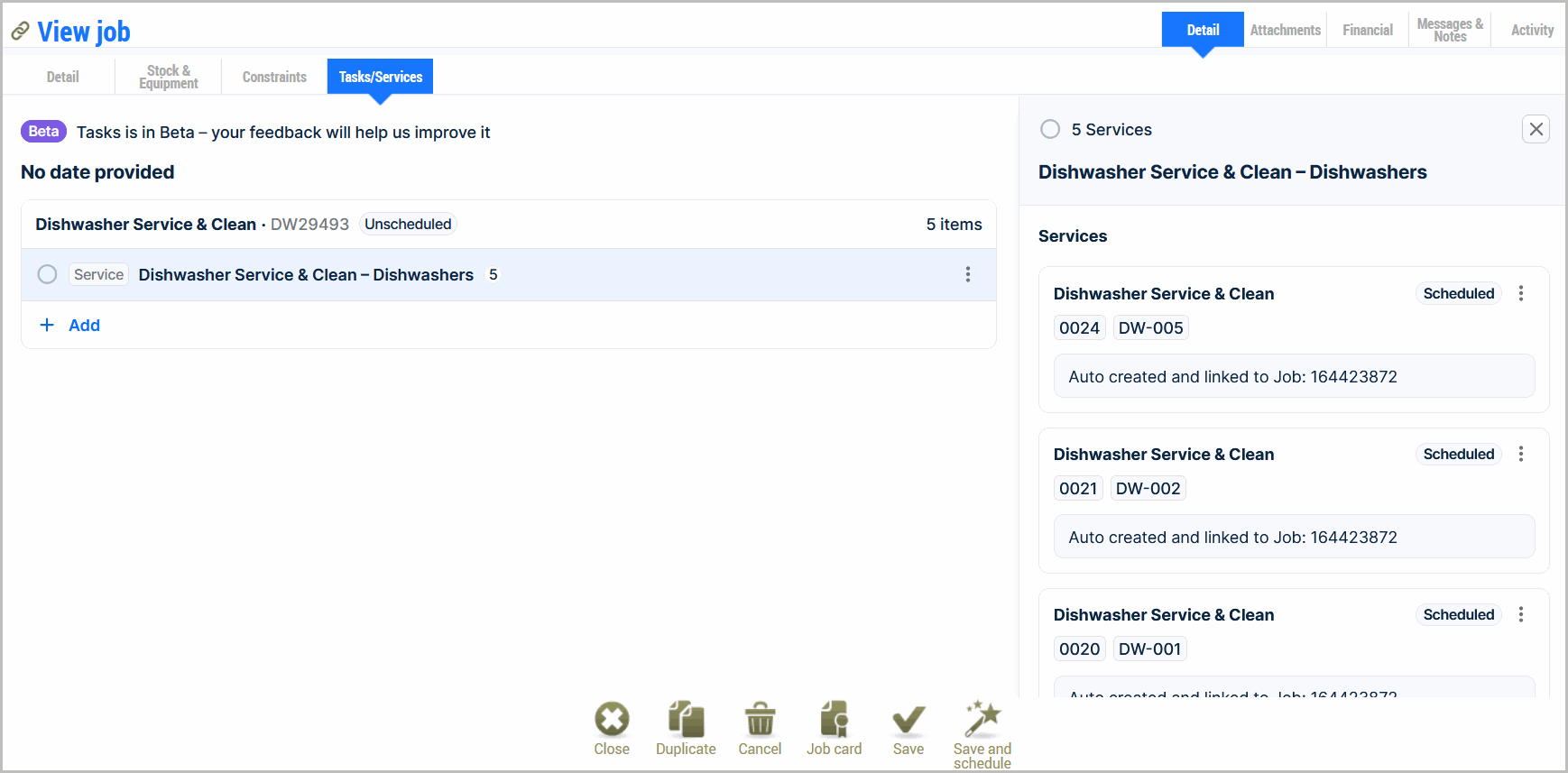Click the 5 items count
This screenshot has height=773, width=1568.
[x=954, y=224]
